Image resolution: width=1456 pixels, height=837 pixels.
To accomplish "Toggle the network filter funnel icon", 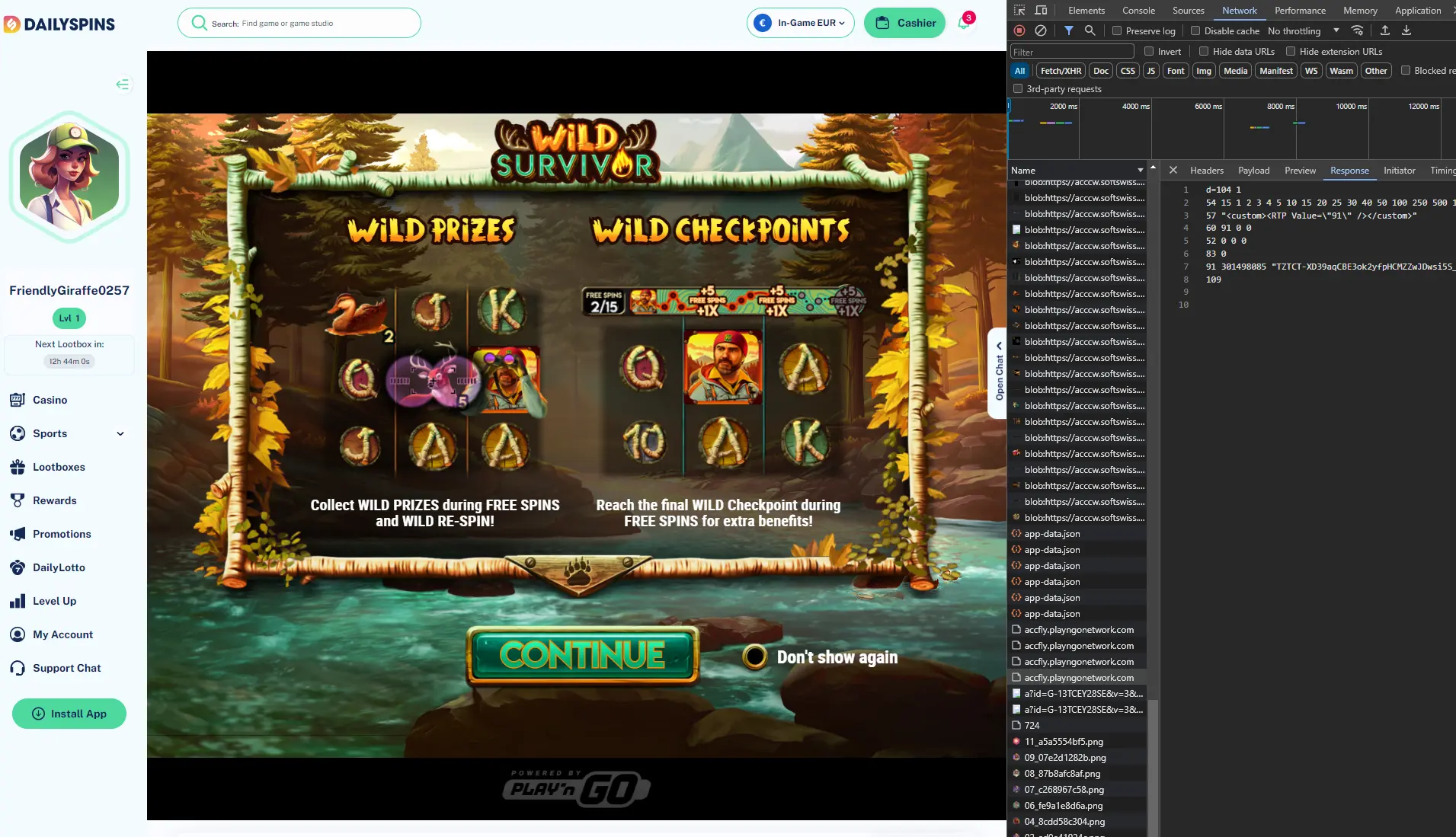I will 1069,30.
